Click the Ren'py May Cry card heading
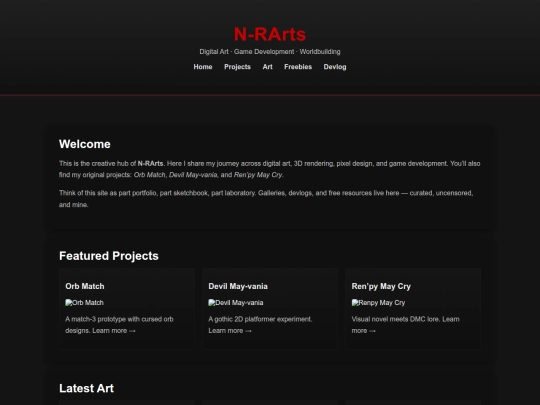 [381, 286]
